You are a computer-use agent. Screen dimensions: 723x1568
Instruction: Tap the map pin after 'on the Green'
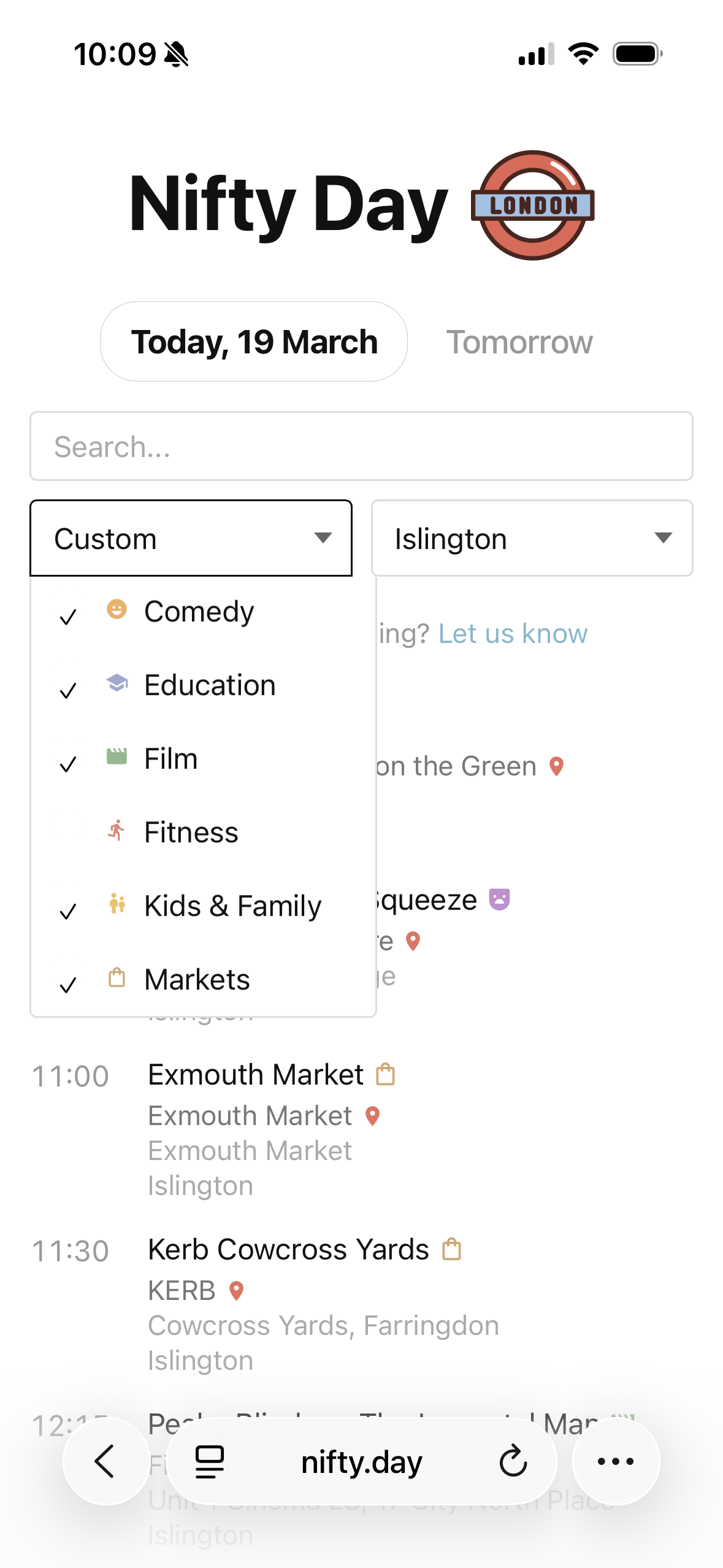(x=556, y=766)
